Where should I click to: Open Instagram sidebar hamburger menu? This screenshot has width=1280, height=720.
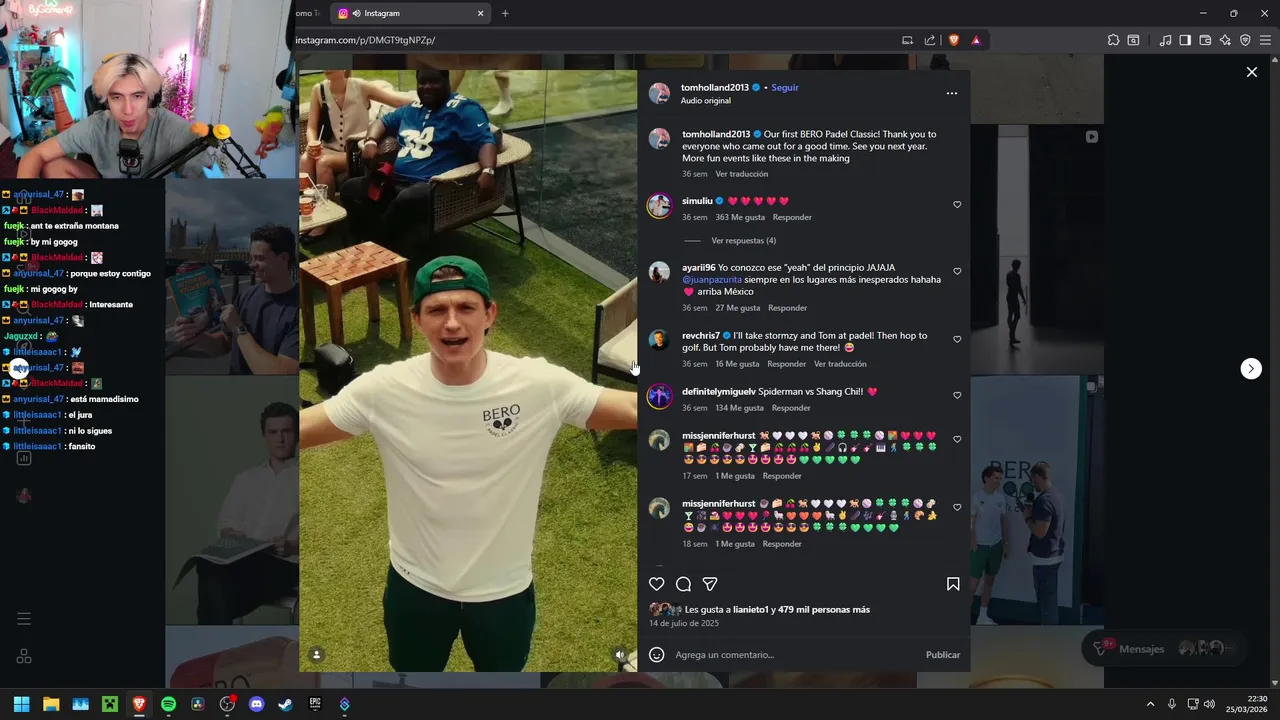(x=24, y=619)
